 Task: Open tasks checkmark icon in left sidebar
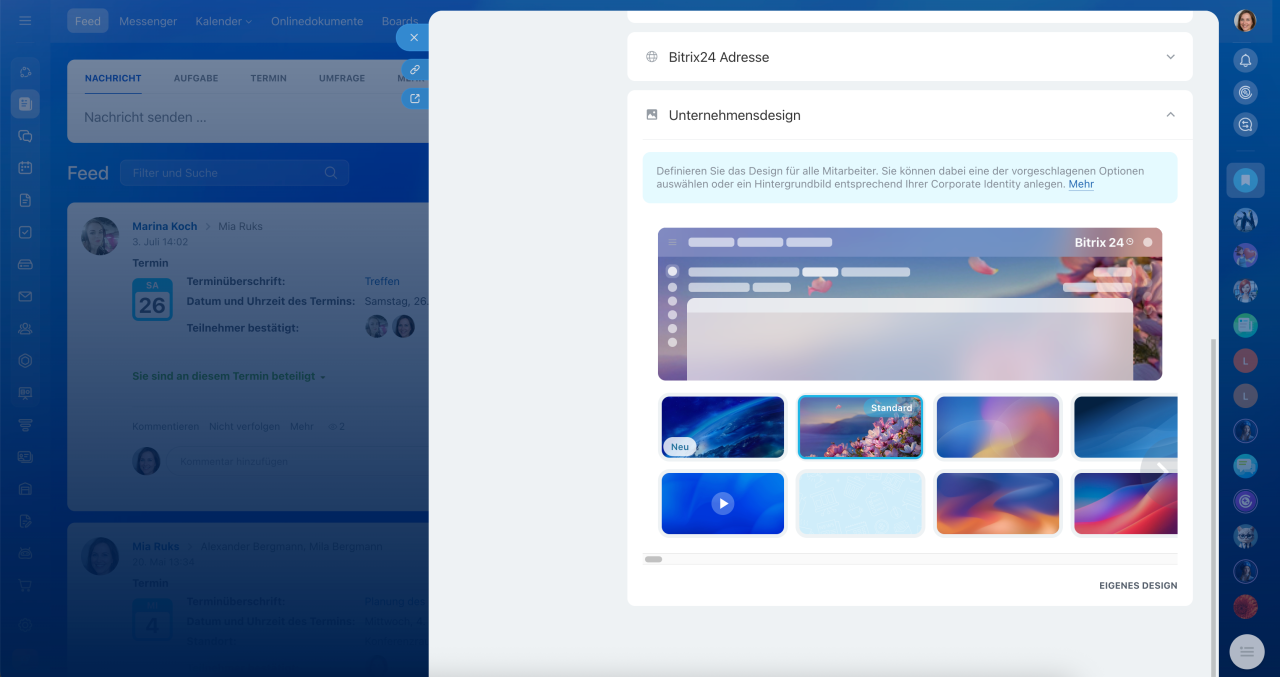point(25,232)
